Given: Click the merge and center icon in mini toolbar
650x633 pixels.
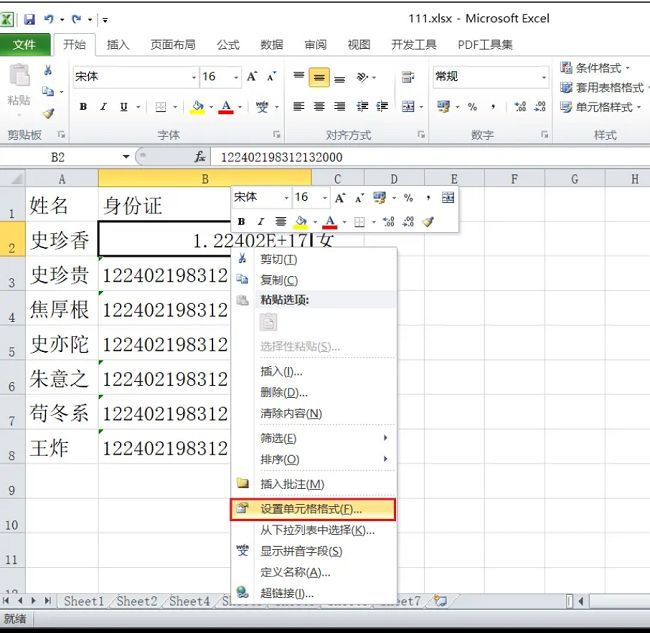Looking at the screenshot, I should pos(447,198).
